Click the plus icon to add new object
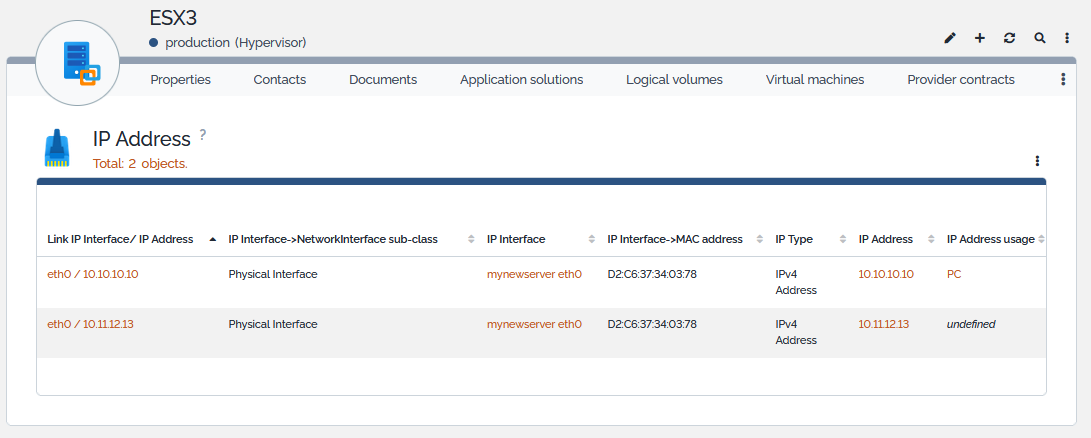1091x438 pixels. 980,38
